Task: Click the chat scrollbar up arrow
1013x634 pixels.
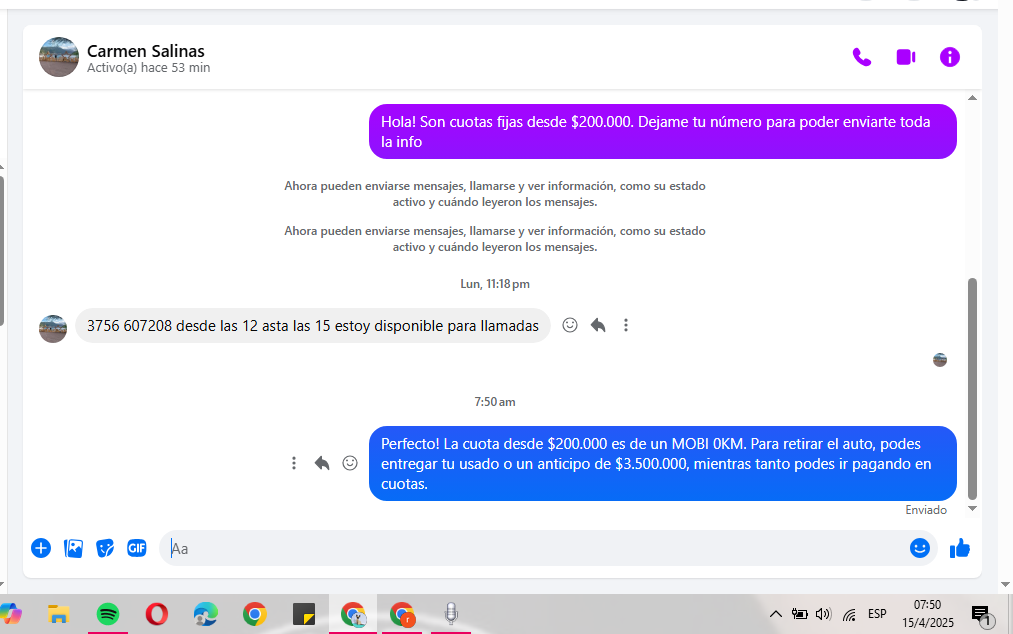Action: click(x=972, y=98)
